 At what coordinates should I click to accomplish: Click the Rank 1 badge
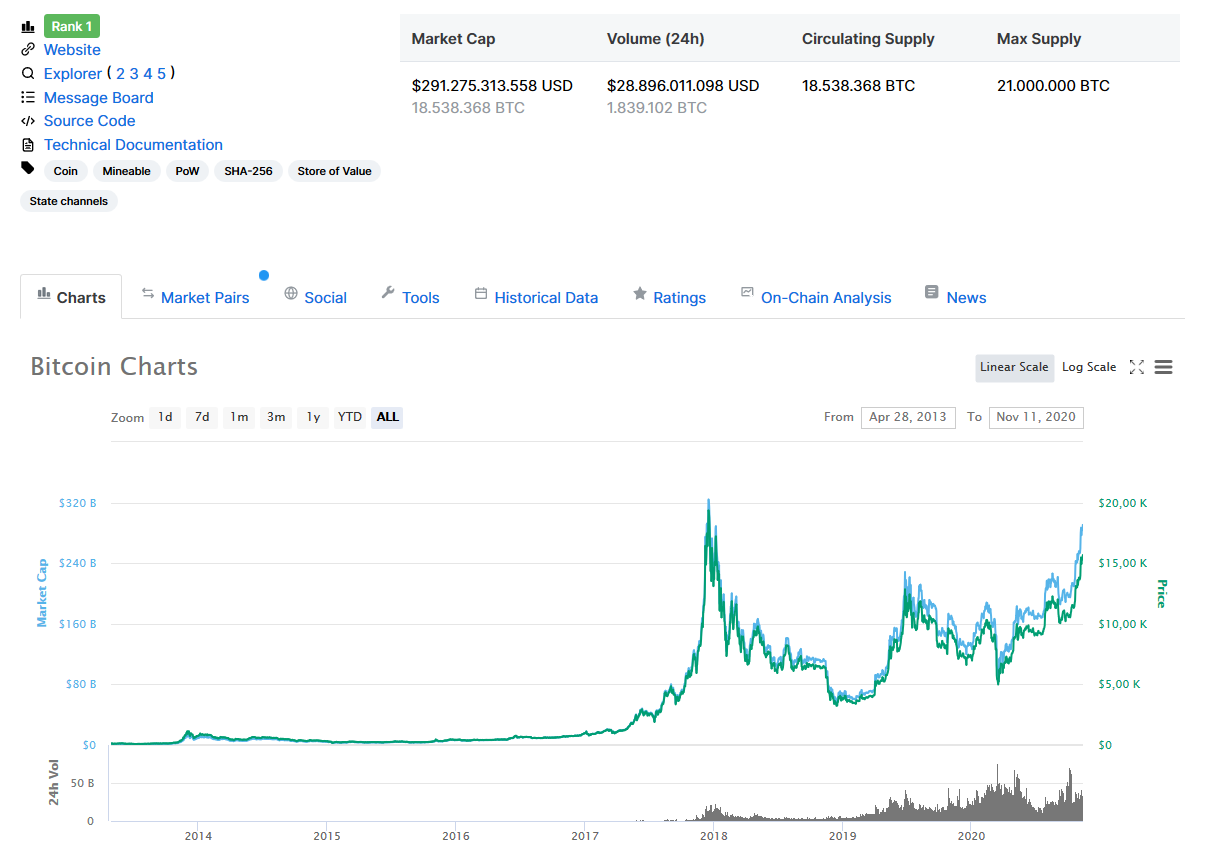coord(72,26)
